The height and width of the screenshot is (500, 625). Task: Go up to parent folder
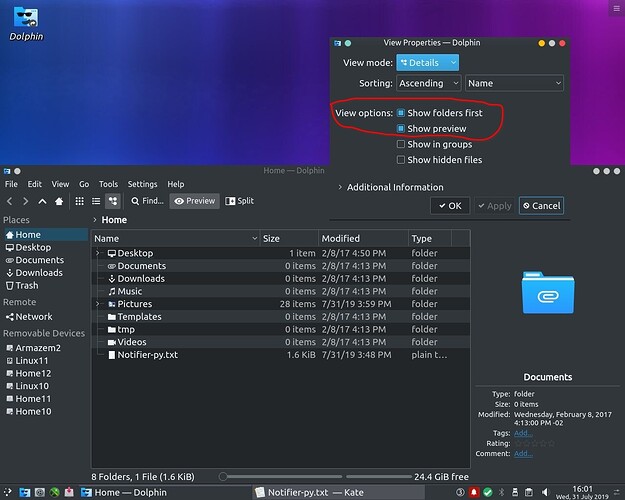pyautogui.click(x=42, y=201)
